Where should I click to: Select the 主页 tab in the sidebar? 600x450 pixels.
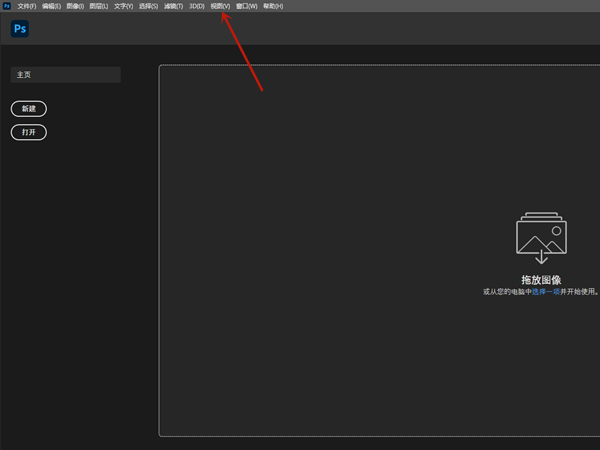click(66, 75)
